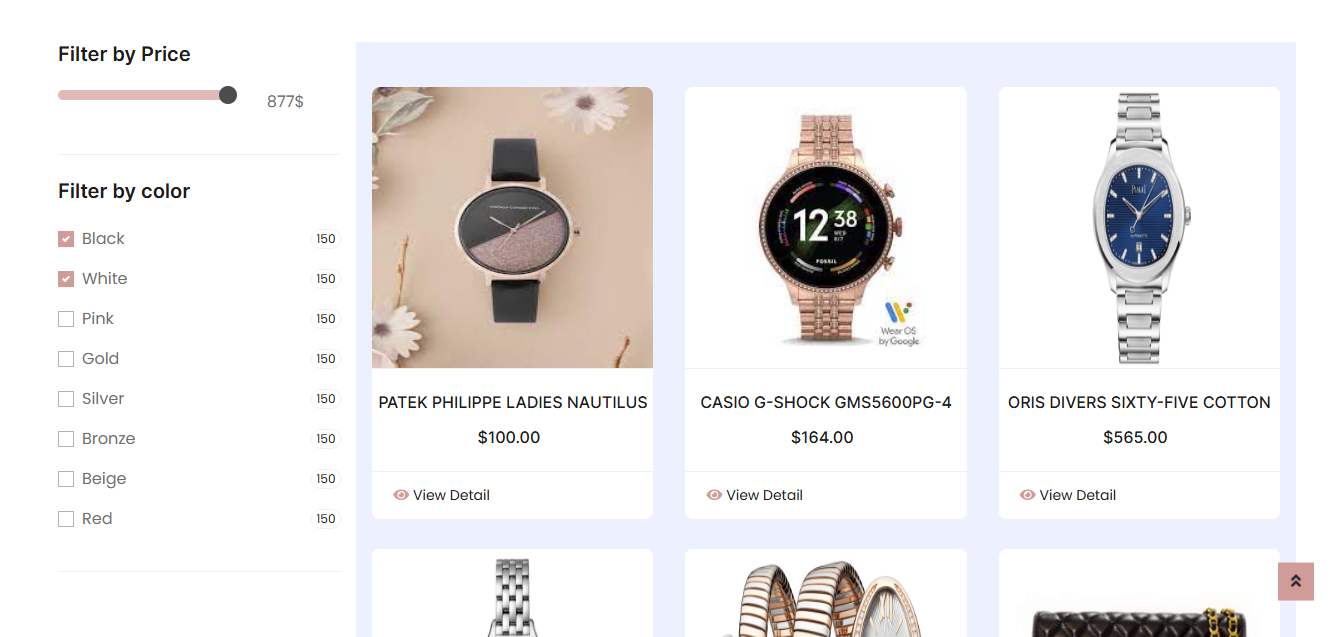Click the Patek Philippe Ladies Nautilus title

[513, 403]
